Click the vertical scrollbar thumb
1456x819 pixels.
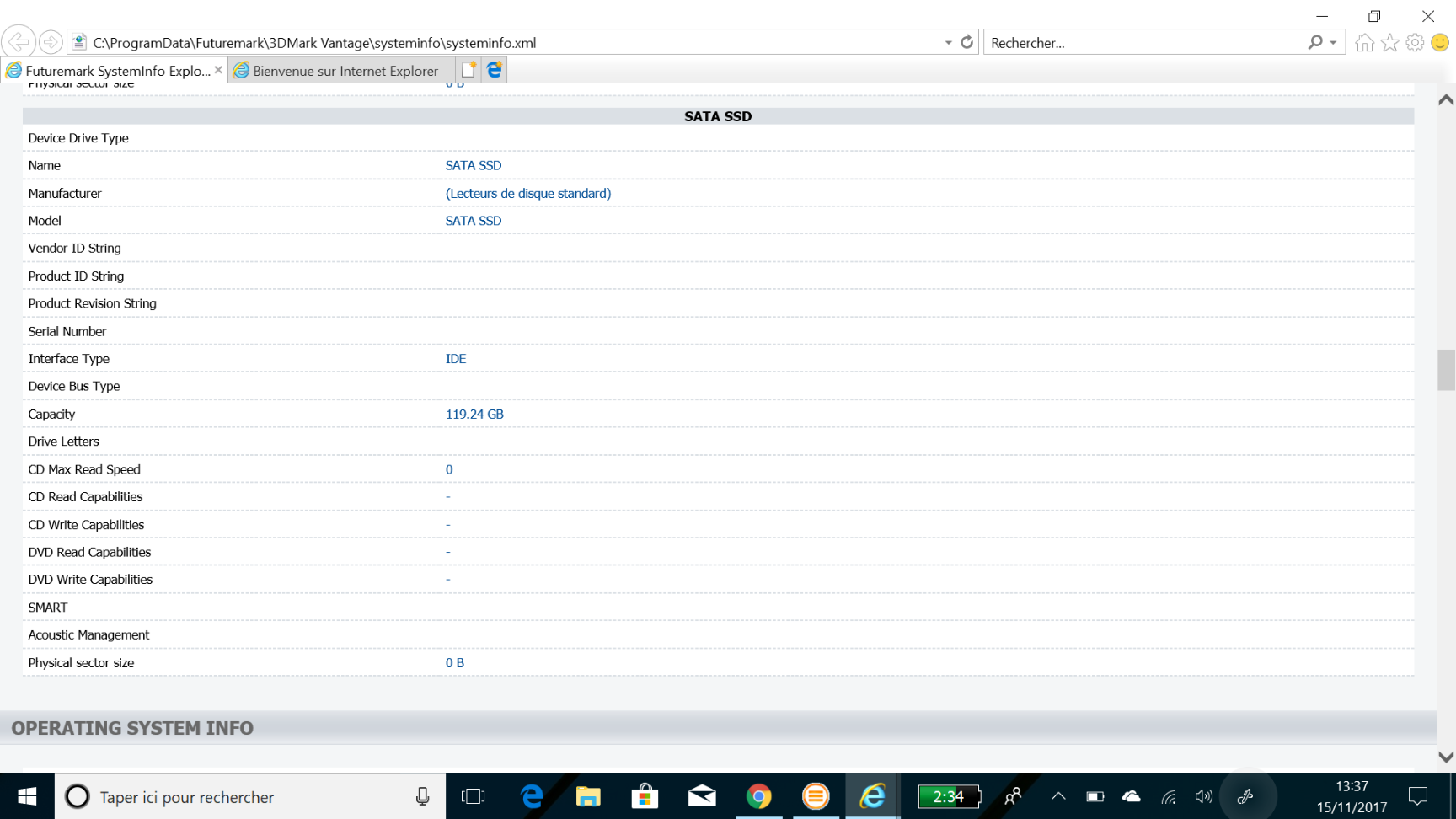coord(1446,370)
